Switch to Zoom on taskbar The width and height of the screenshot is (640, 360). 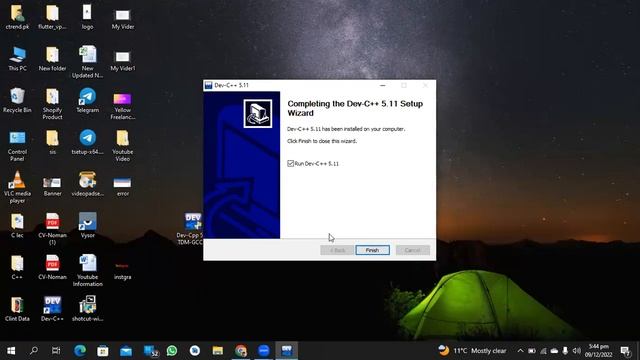coord(264,351)
